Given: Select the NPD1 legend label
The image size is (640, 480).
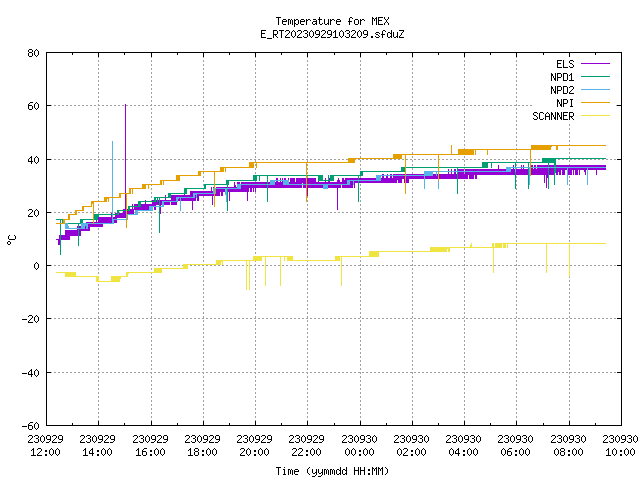Looking at the screenshot, I should point(562,77).
